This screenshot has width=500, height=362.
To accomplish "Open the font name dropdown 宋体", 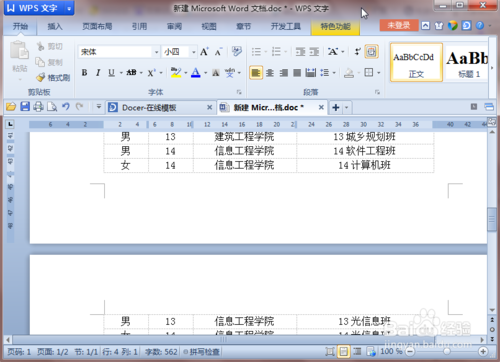I will point(156,52).
